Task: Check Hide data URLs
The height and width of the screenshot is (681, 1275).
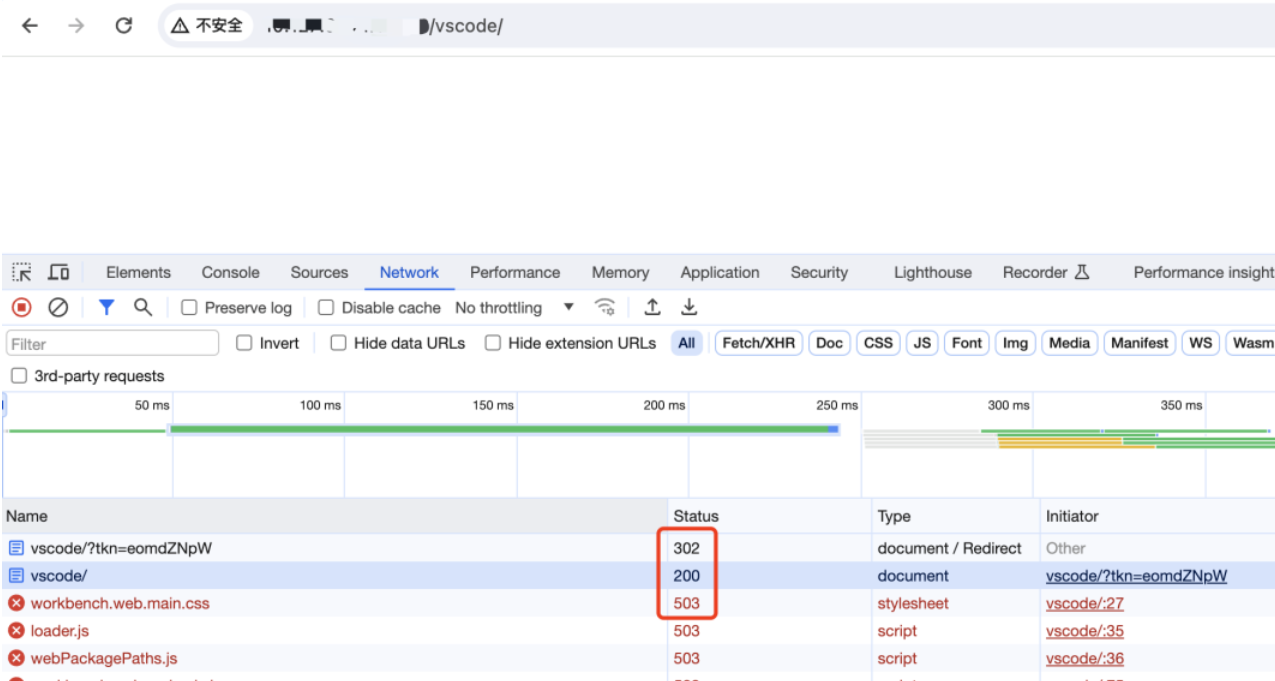Action: (x=338, y=343)
